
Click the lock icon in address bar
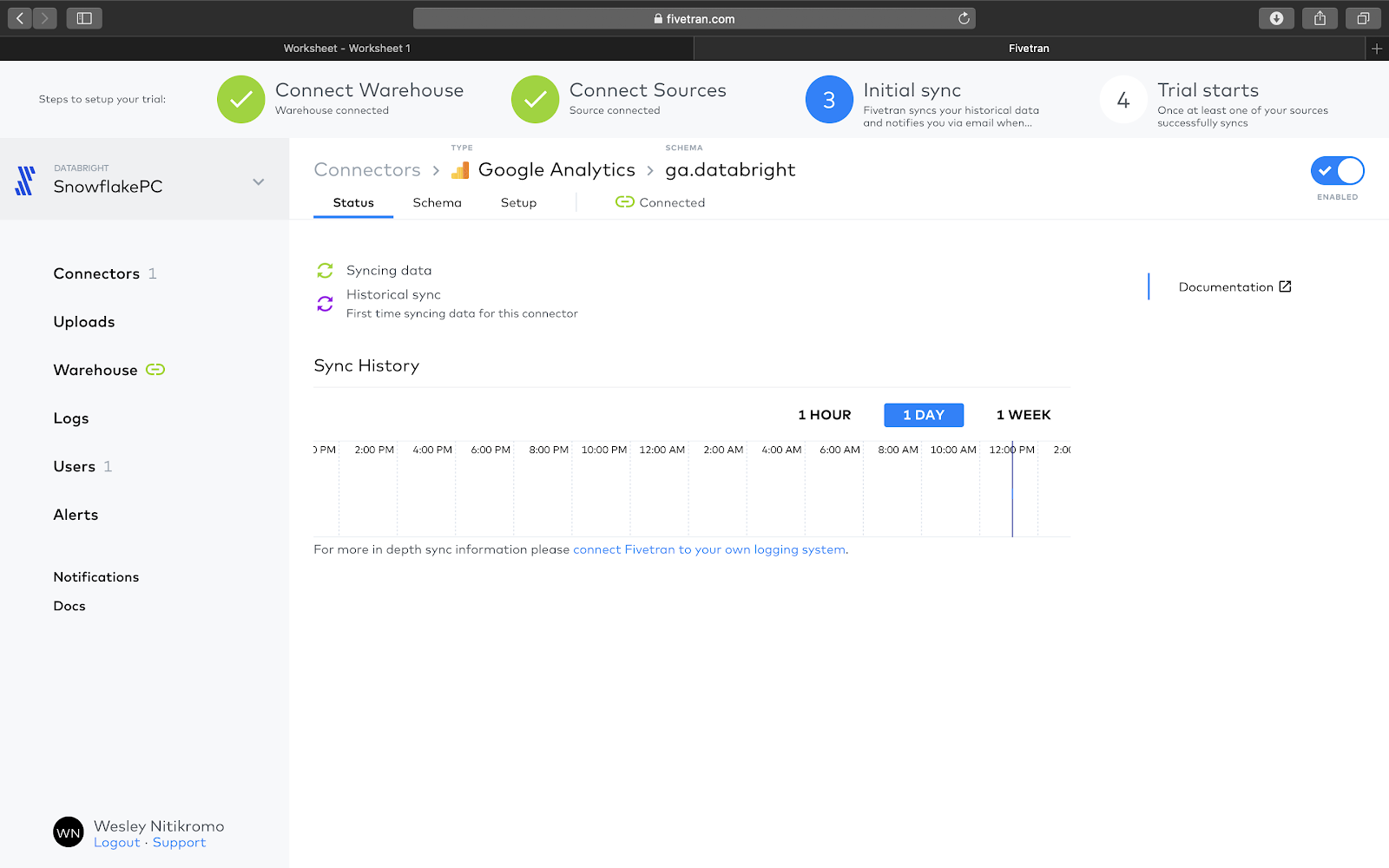pos(658,18)
